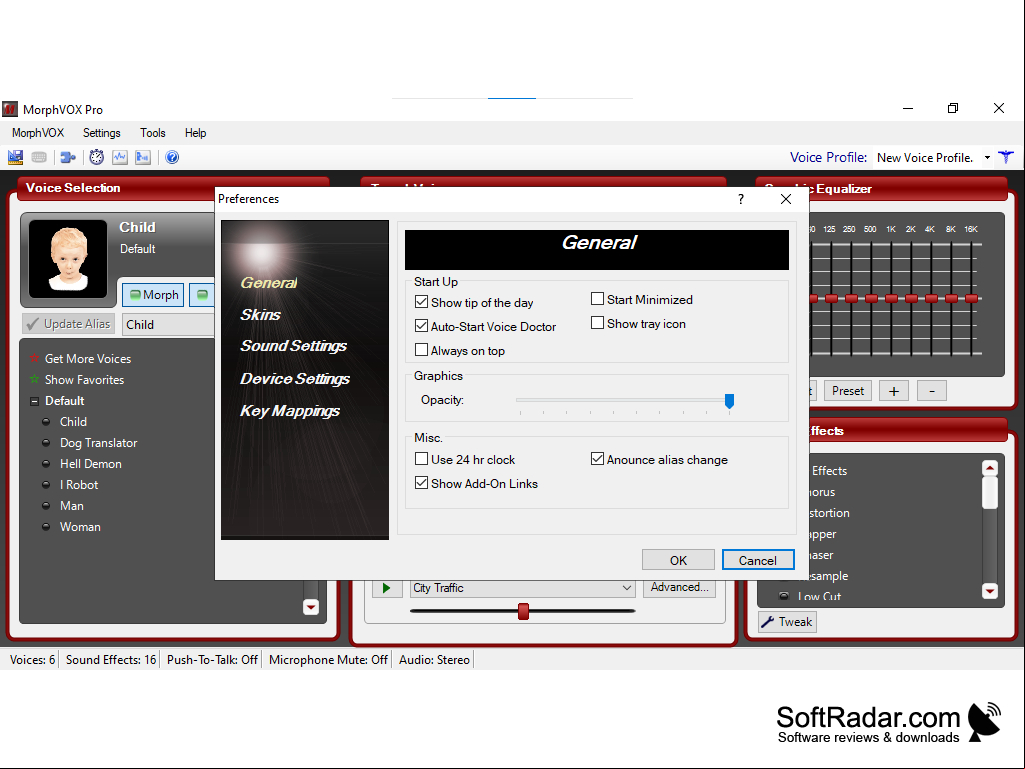
Task: Click the effects list scroll-up arrow
Action: (x=990, y=468)
